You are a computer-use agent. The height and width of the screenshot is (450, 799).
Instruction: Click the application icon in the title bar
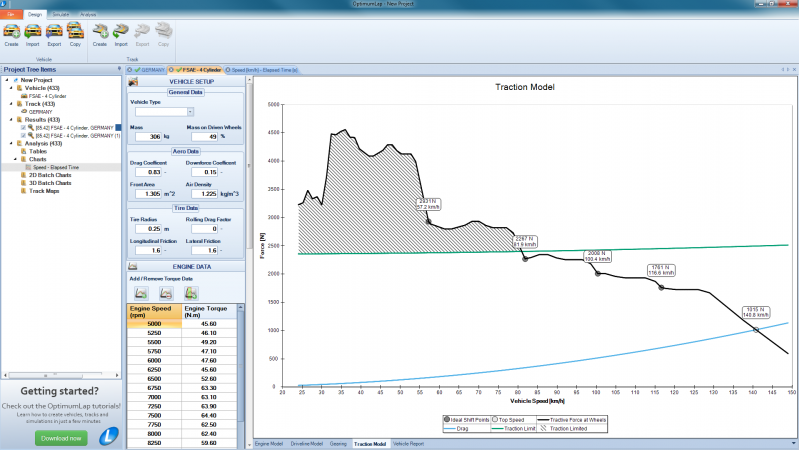tap(5, 4)
